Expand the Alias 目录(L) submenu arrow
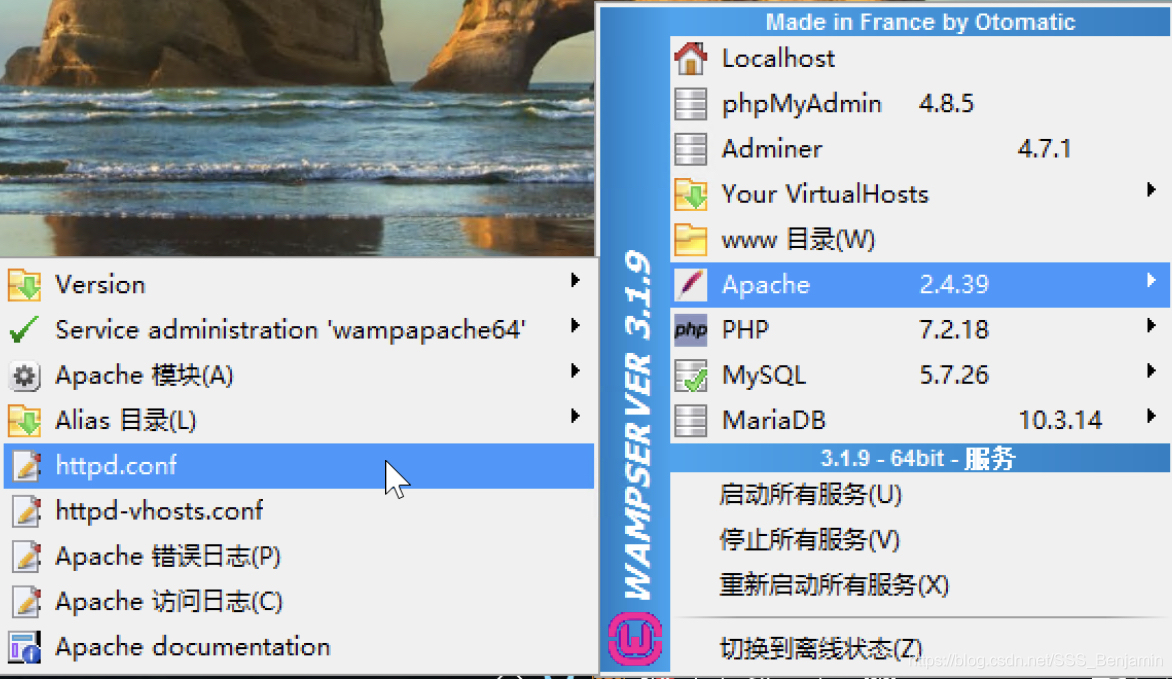The width and height of the screenshot is (1172, 679). tap(575, 416)
